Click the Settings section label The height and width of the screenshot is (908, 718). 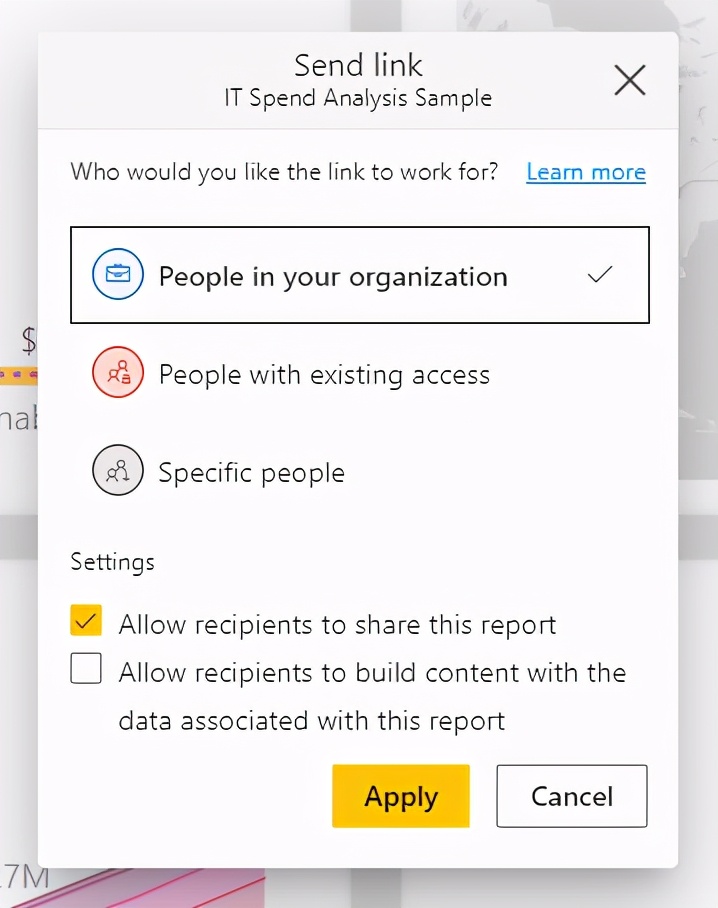click(x=112, y=562)
